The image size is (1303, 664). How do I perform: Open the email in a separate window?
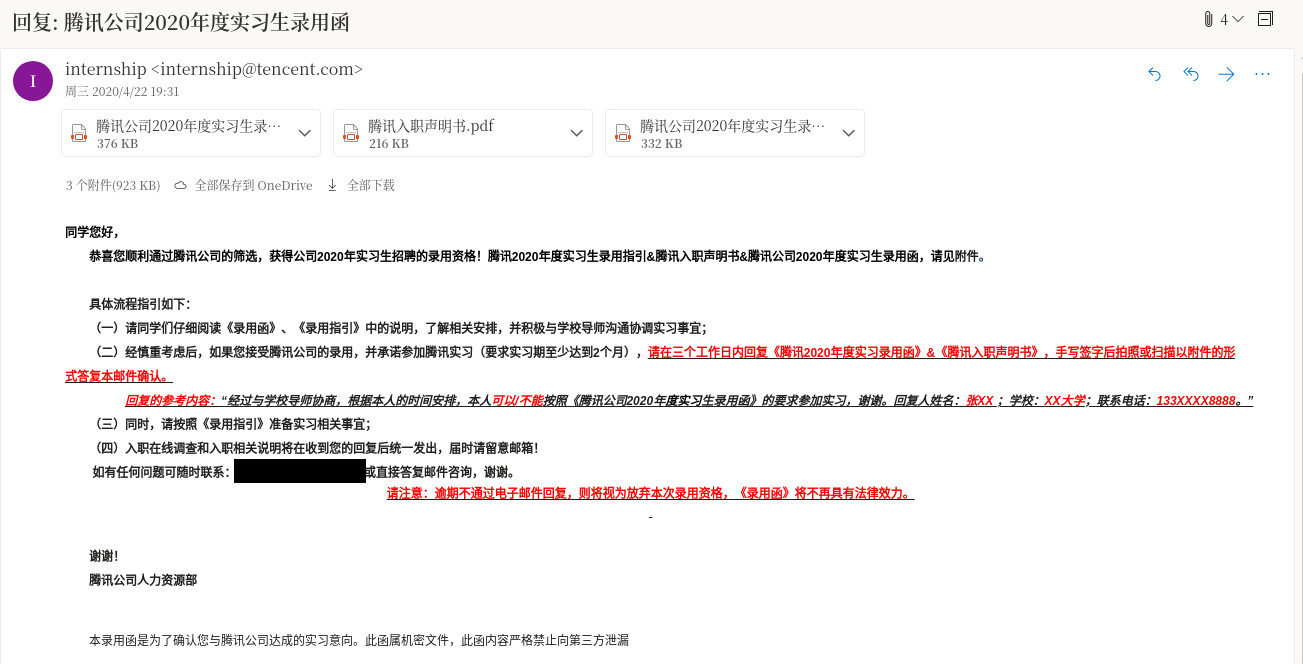[1266, 19]
